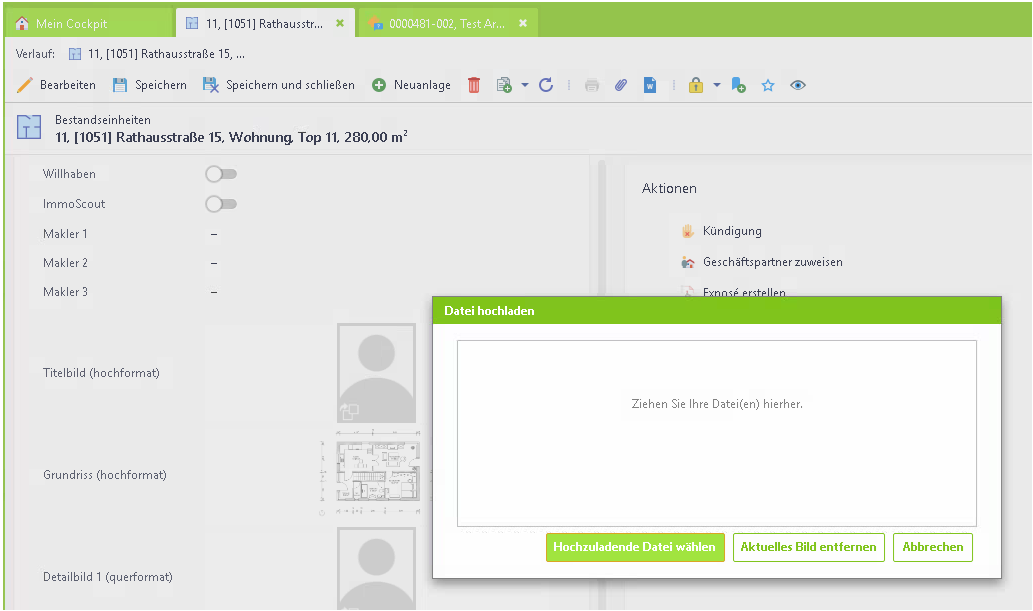The image size is (1033, 611).
Task: Click the Grundriss floor plan thumbnail
Action: [x=376, y=475]
